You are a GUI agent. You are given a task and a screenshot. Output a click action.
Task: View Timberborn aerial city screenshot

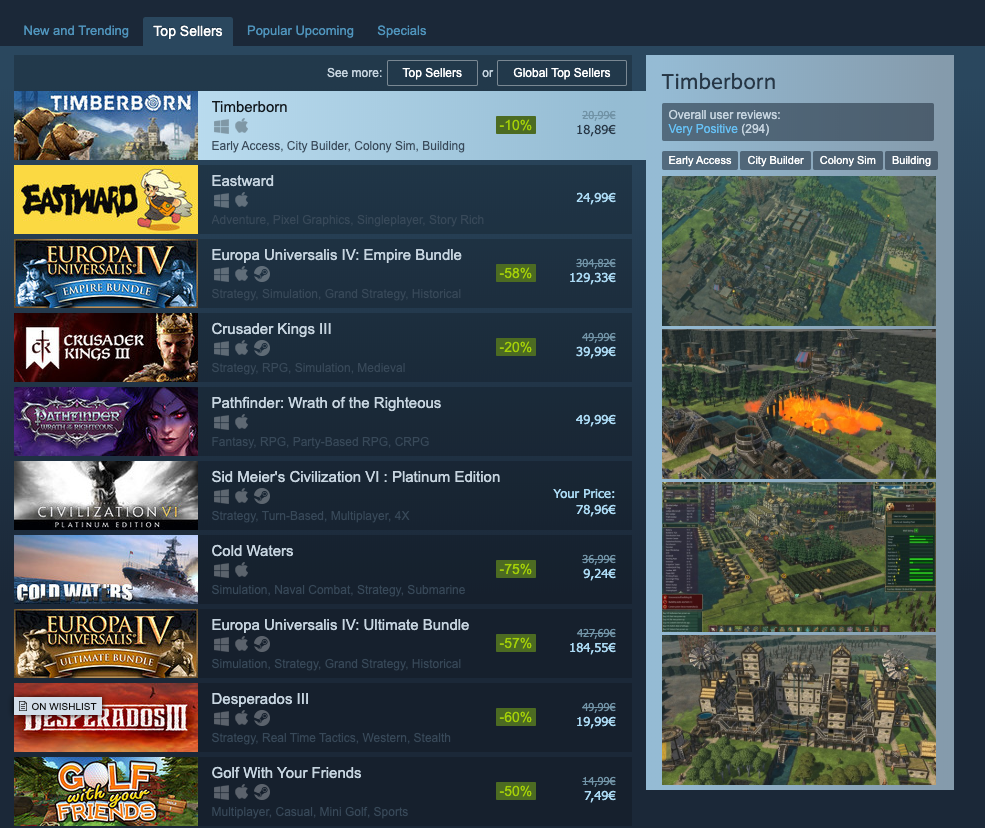[x=799, y=251]
